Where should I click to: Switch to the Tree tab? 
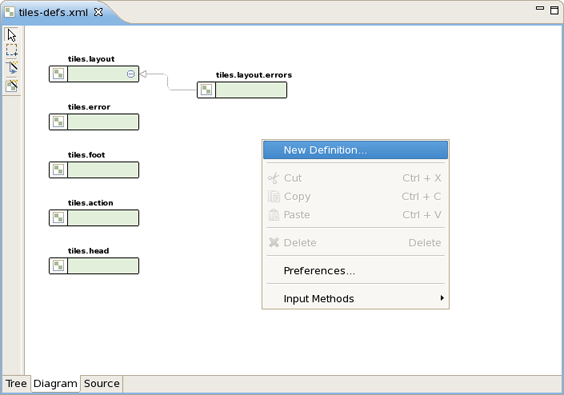pyautogui.click(x=16, y=383)
